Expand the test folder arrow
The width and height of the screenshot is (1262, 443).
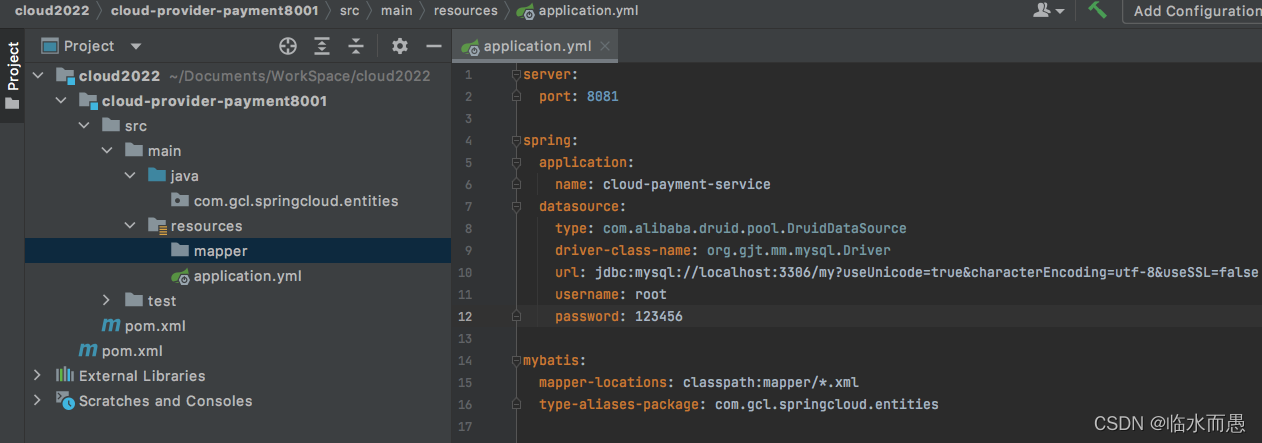(107, 300)
